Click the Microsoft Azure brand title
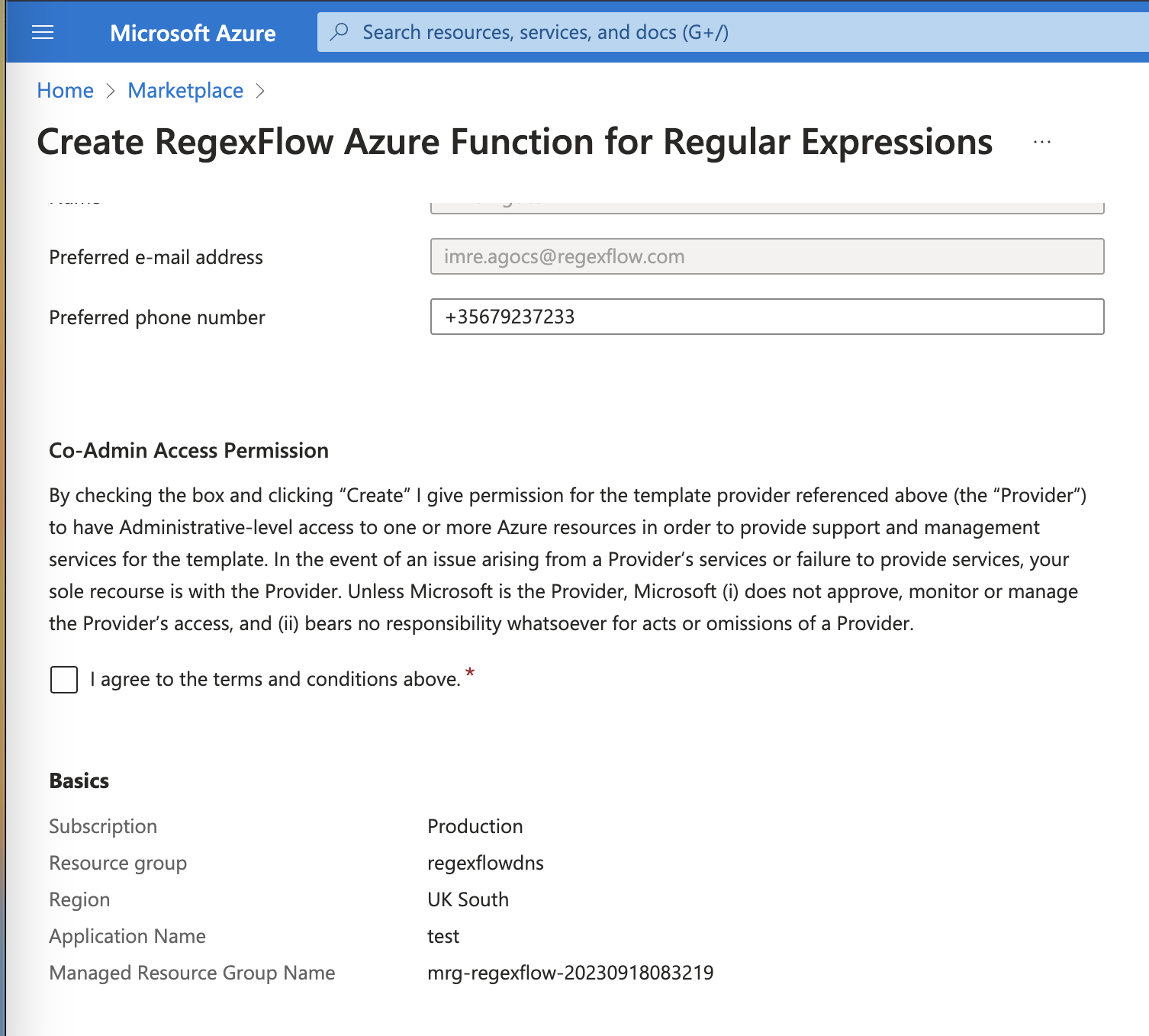Screen dimensions: 1149x1036 click(x=193, y=33)
